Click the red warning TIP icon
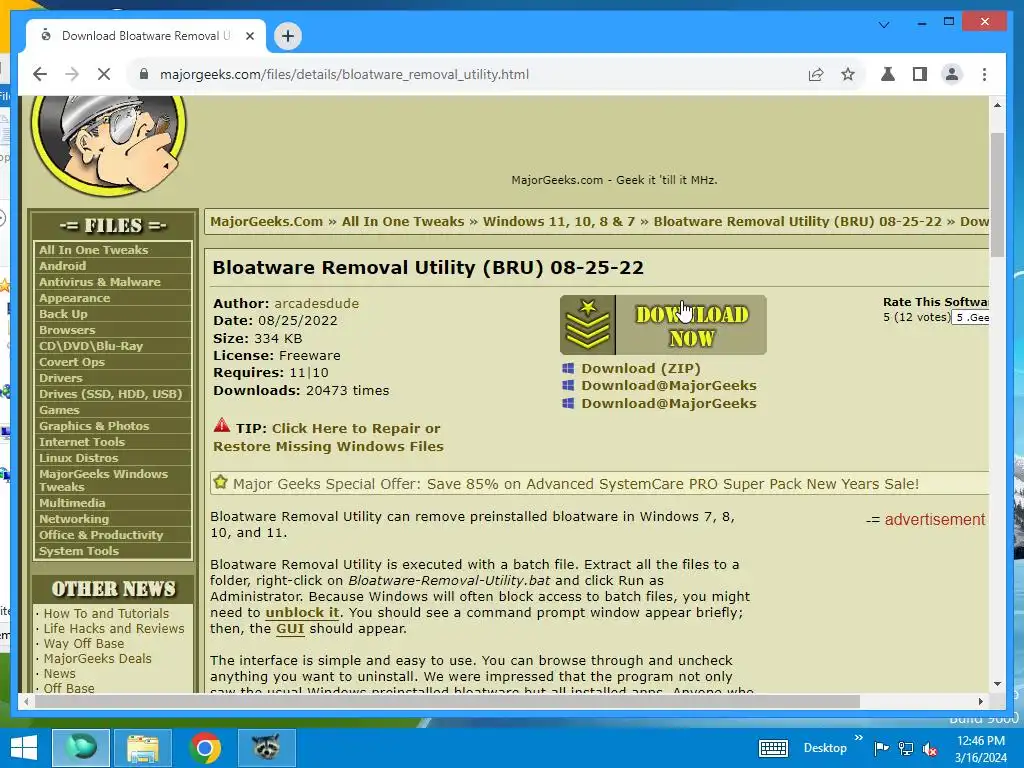Viewport: 1024px width, 768px height. point(222,426)
